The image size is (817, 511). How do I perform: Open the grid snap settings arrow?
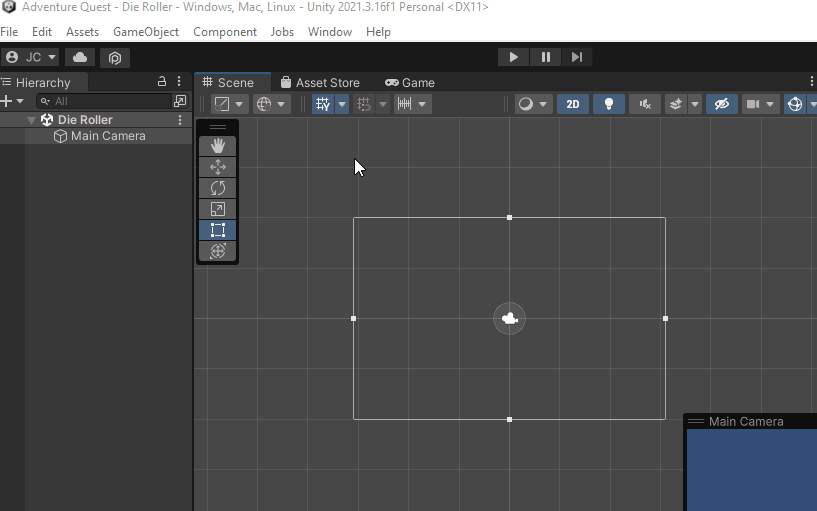(x=382, y=104)
